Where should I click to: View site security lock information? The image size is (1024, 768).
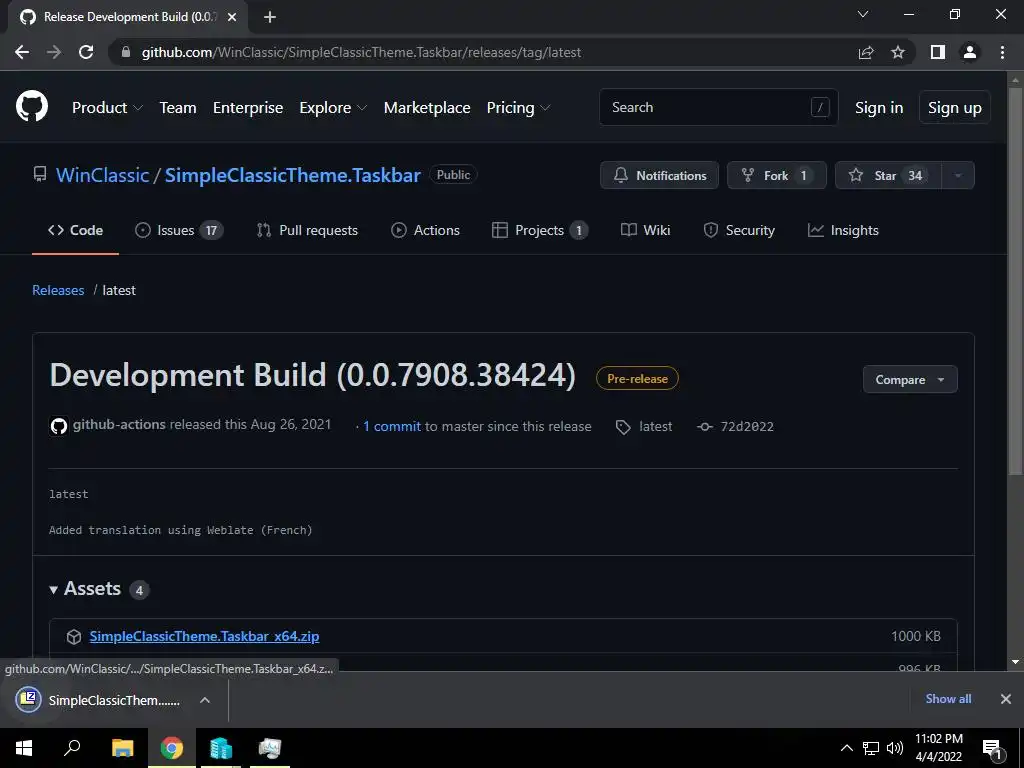[x=125, y=52]
